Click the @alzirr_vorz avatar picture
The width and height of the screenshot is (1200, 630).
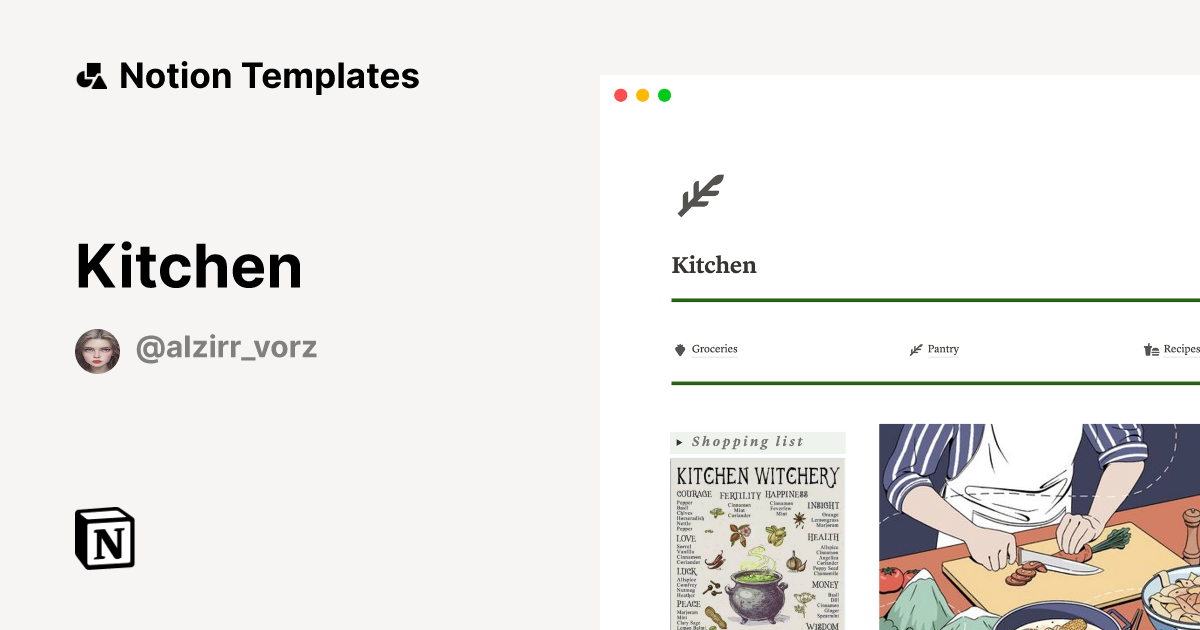coord(97,350)
